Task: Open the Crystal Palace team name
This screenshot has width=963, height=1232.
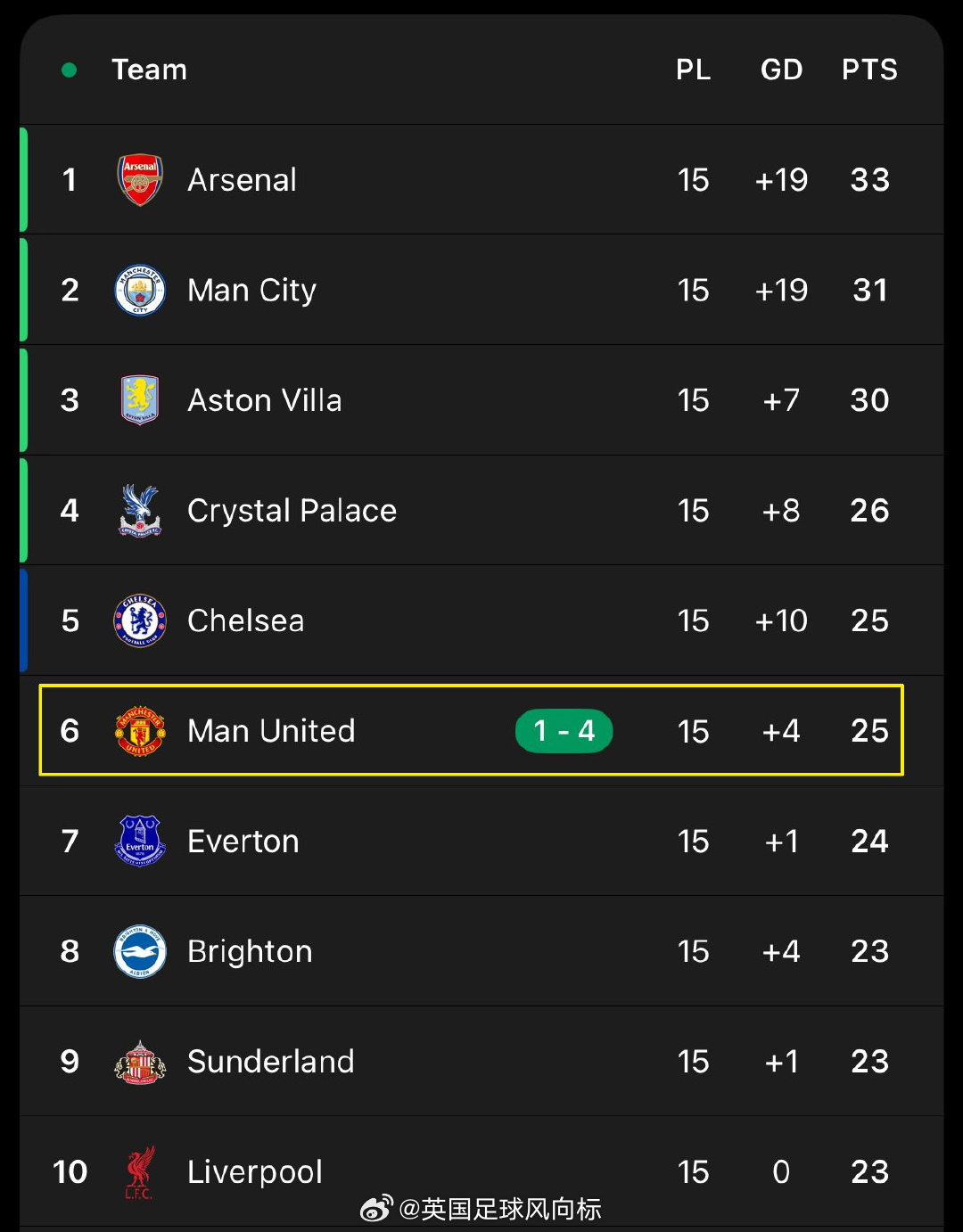Action: point(292,511)
